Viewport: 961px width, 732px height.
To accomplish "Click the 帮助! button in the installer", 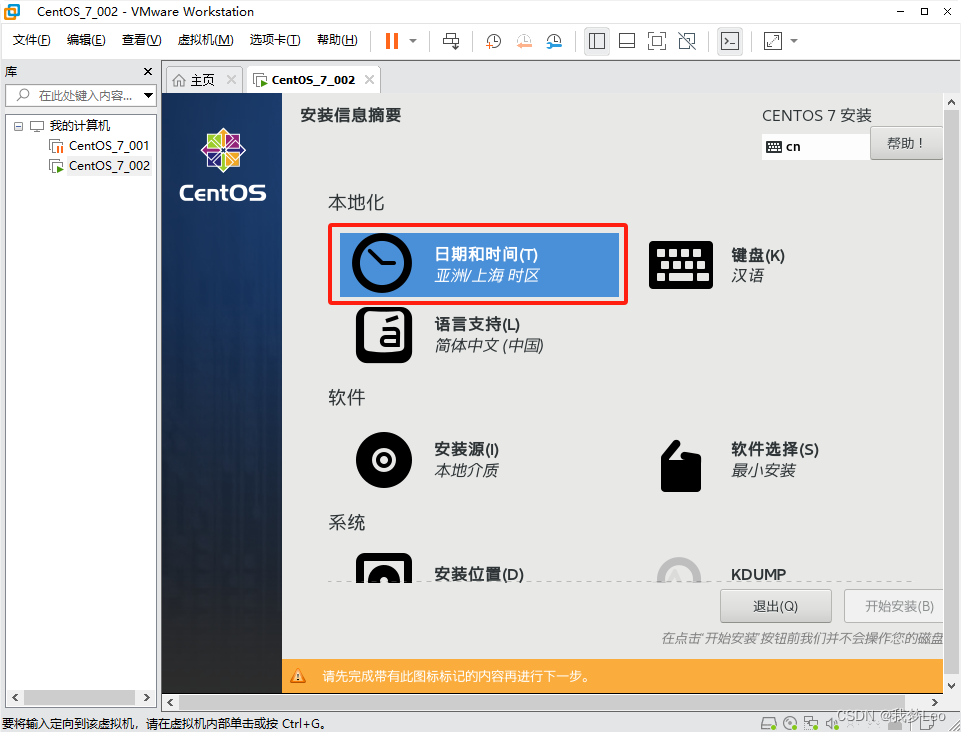I will click(905, 142).
